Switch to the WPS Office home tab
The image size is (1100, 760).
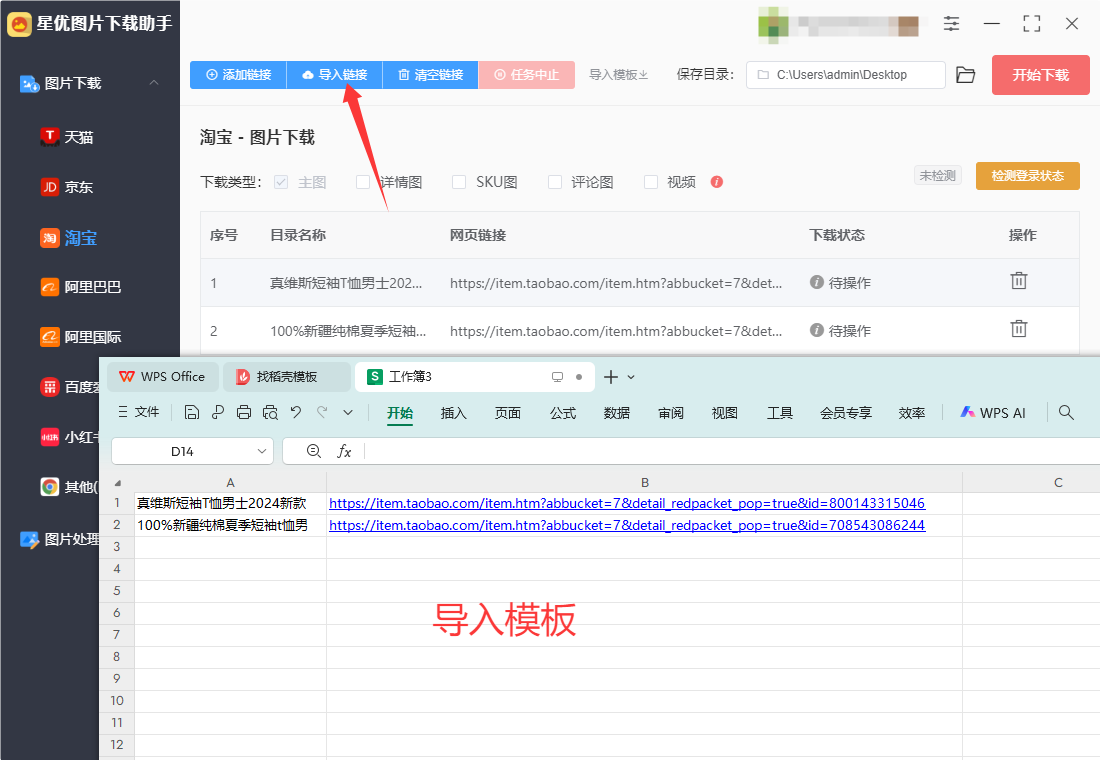pyautogui.click(x=163, y=377)
